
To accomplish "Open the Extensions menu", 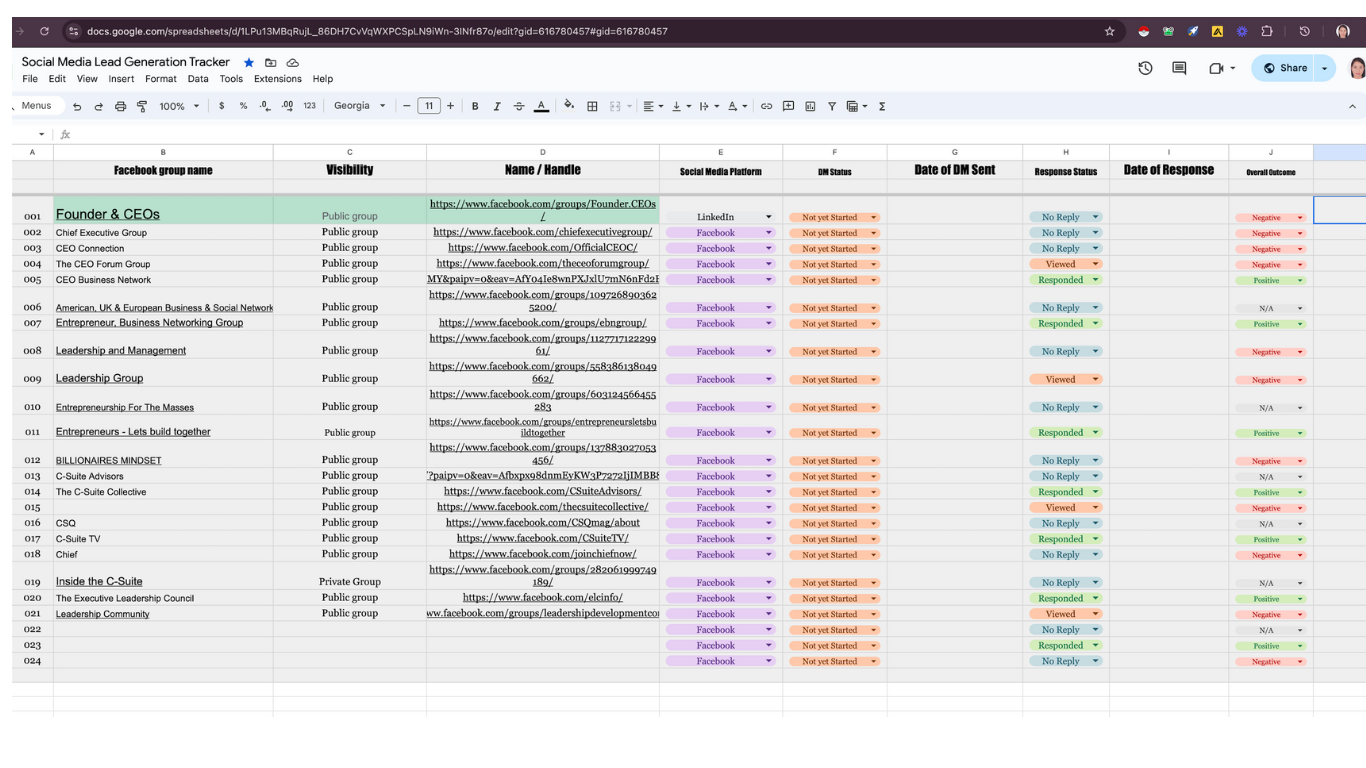I will pos(277,79).
